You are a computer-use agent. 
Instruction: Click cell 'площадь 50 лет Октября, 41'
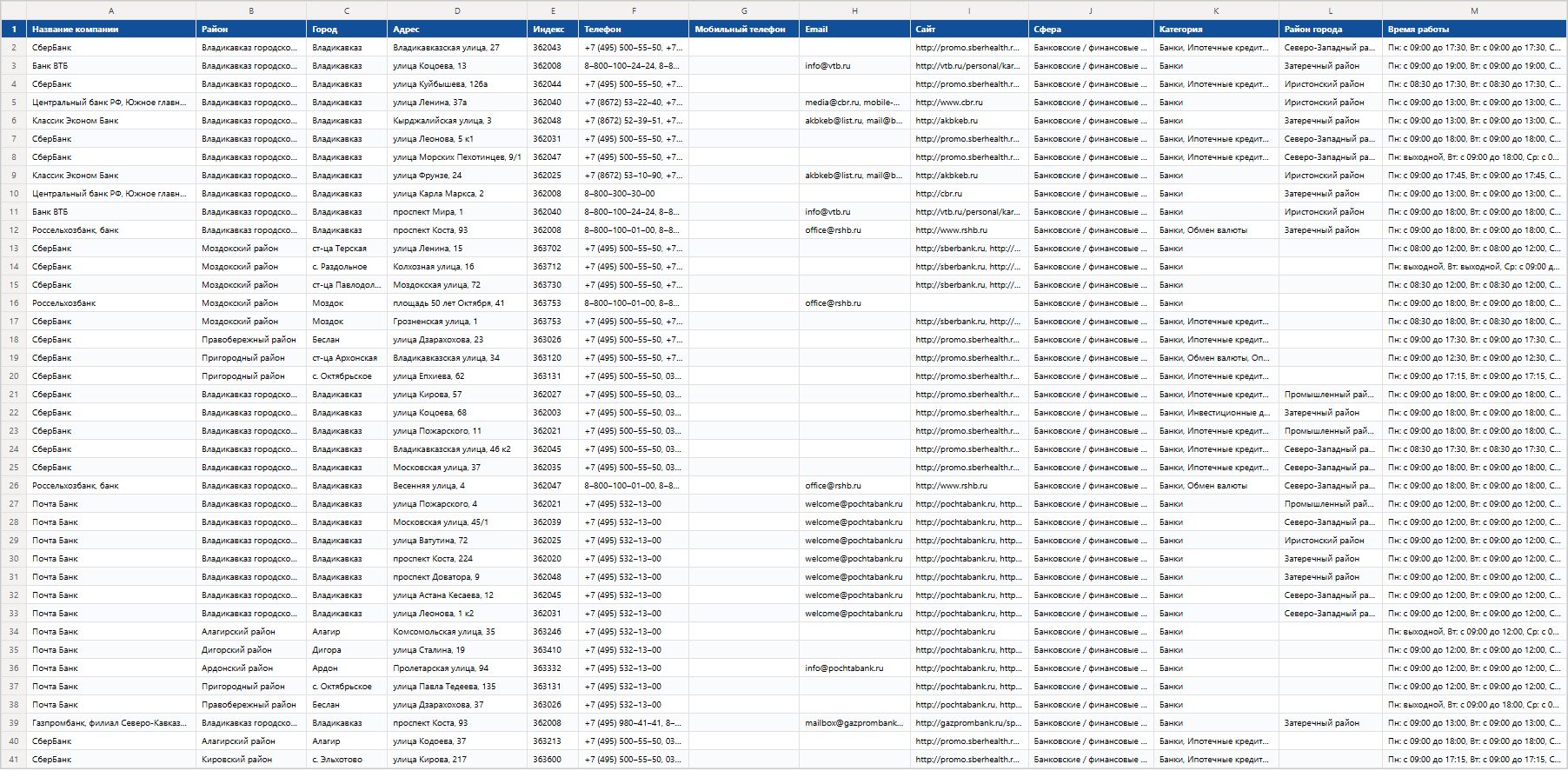click(x=457, y=303)
